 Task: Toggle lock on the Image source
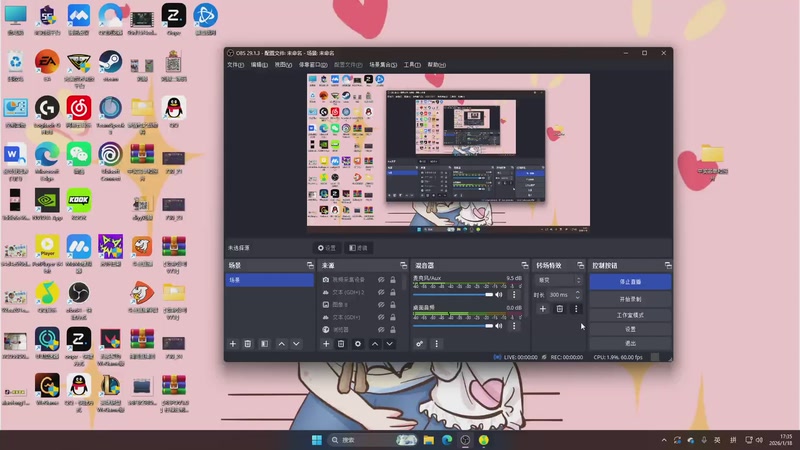[393, 305]
